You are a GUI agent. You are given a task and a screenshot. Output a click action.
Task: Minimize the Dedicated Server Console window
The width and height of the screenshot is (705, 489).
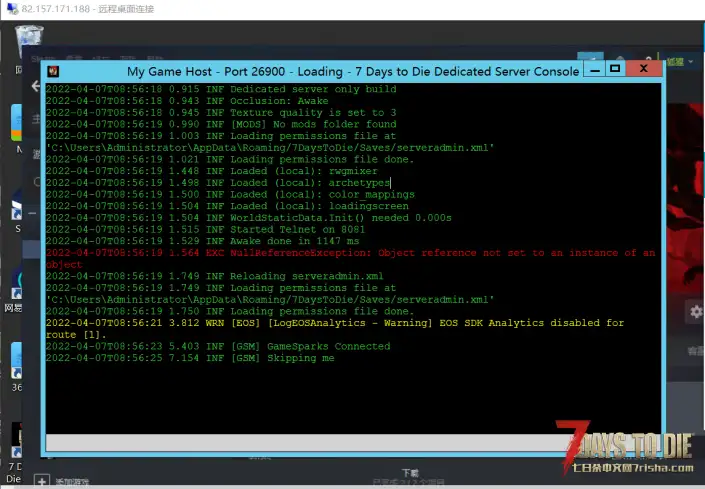[595, 70]
